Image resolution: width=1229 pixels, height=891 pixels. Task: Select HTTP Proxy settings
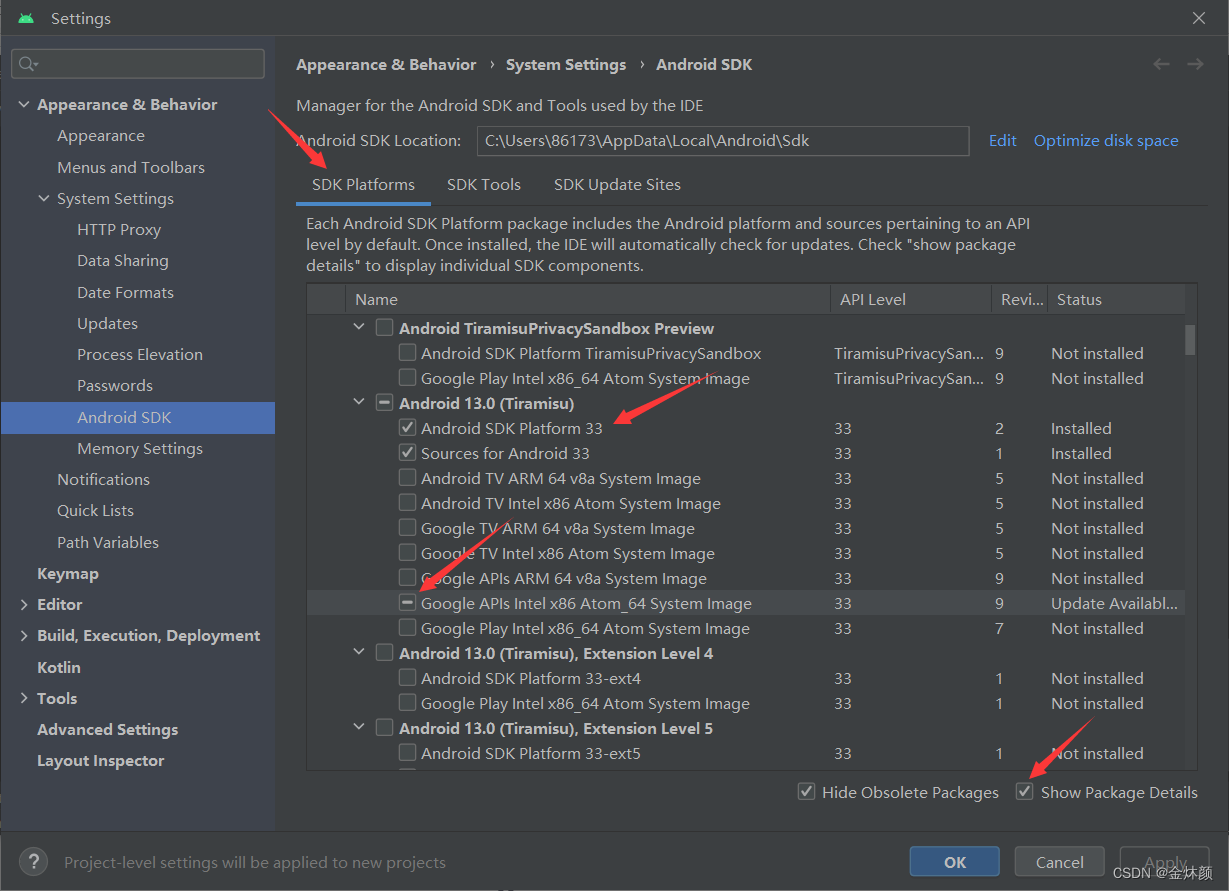coord(119,230)
